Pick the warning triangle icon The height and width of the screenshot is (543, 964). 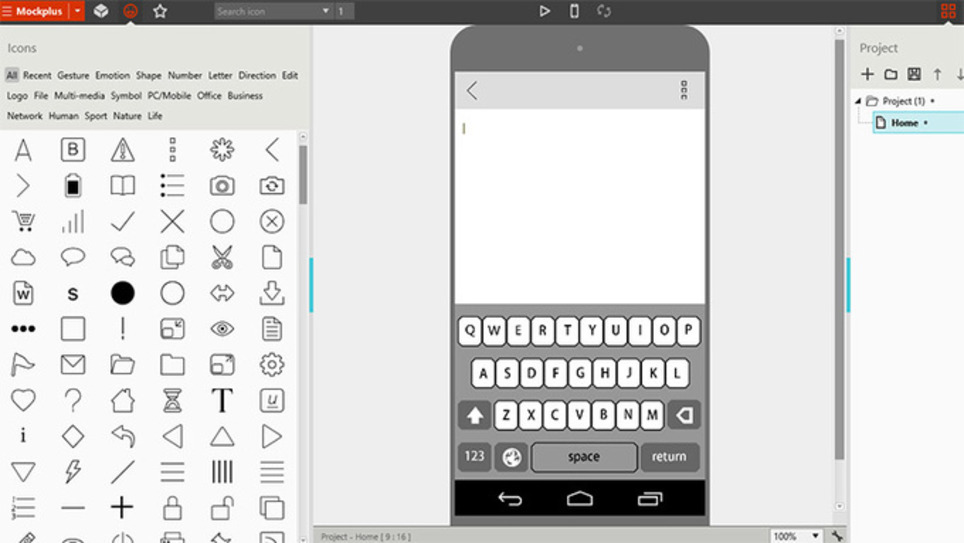[122, 149]
